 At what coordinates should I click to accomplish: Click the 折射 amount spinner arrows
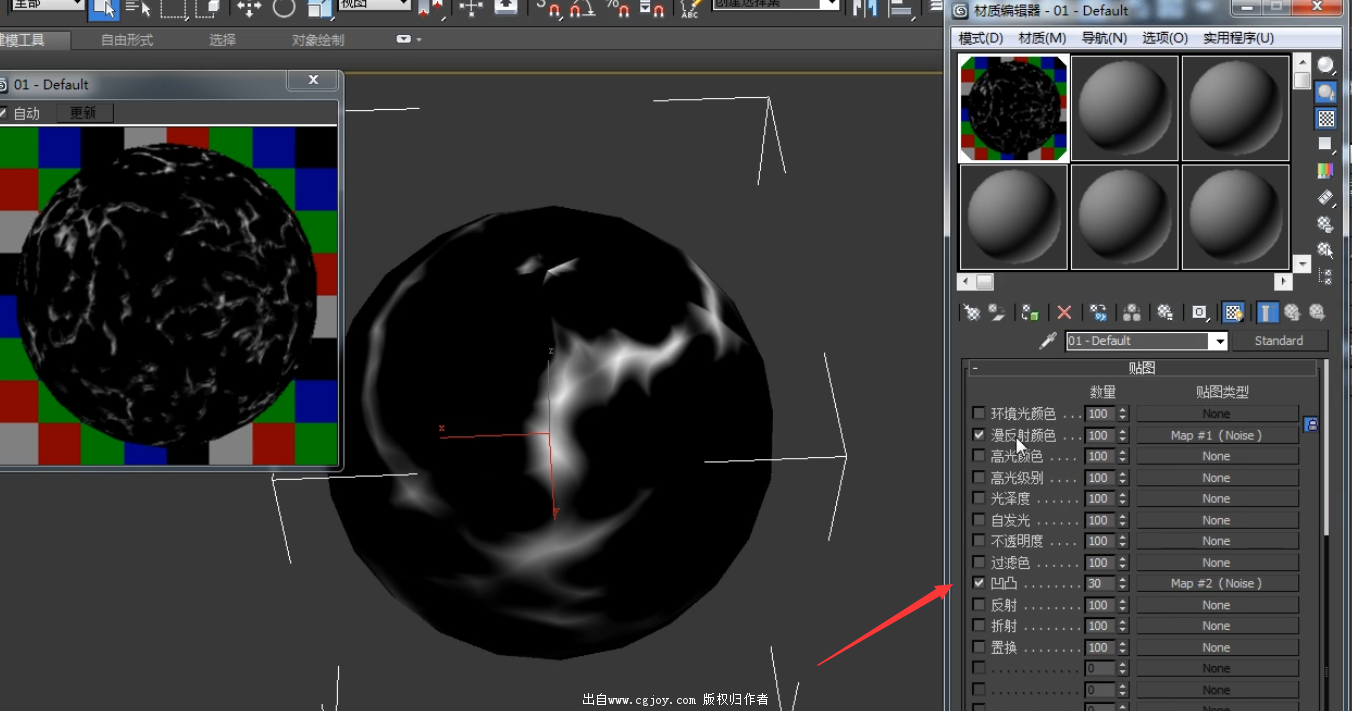point(1123,626)
